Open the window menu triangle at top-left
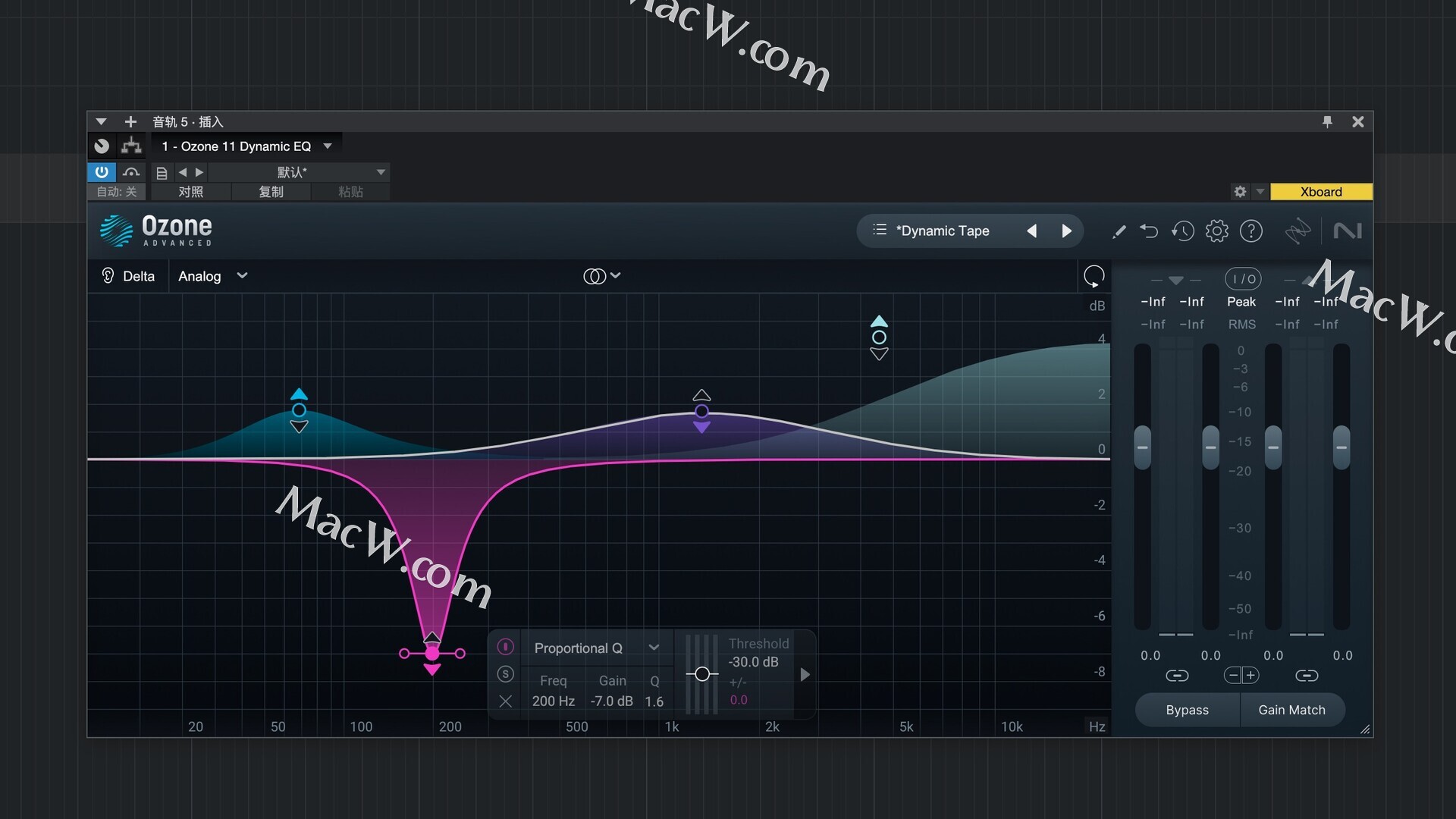Image resolution: width=1456 pixels, height=819 pixels. [x=101, y=121]
